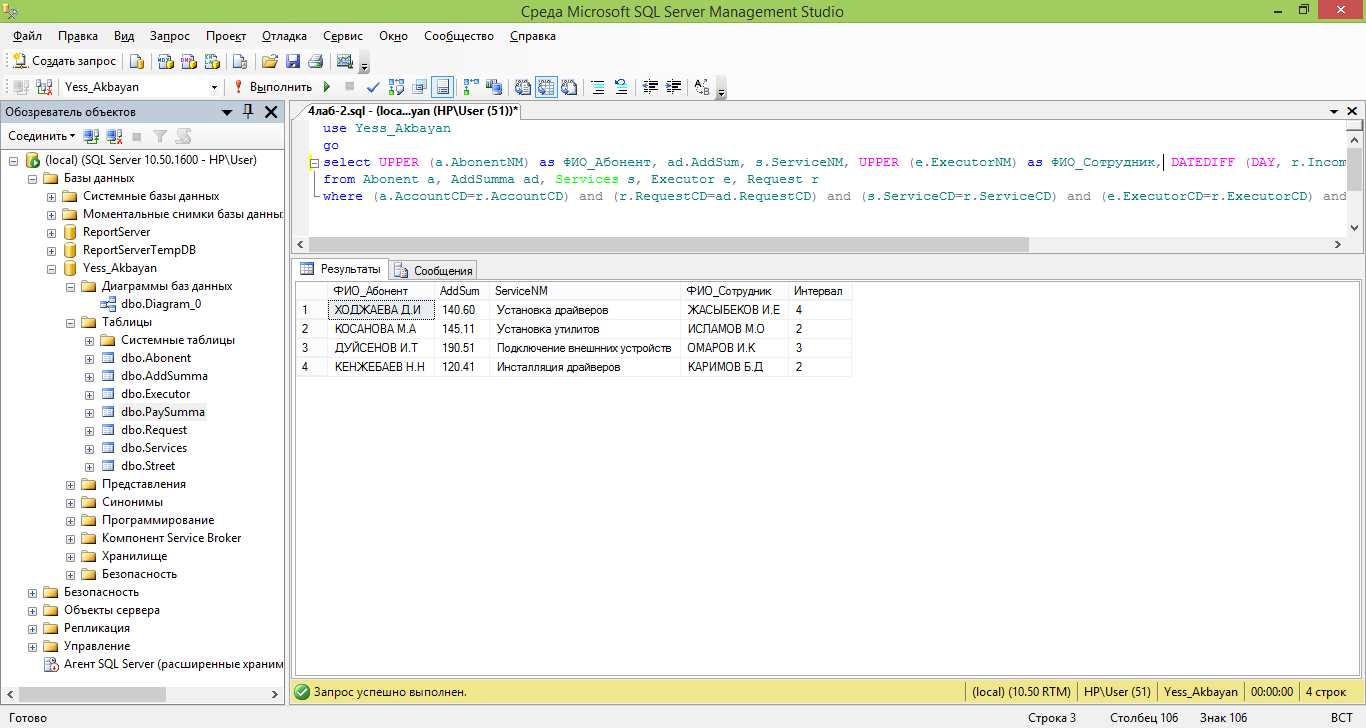Open the Отладка menu
The width and height of the screenshot is (1366, 728).
[x=284, y=36]
